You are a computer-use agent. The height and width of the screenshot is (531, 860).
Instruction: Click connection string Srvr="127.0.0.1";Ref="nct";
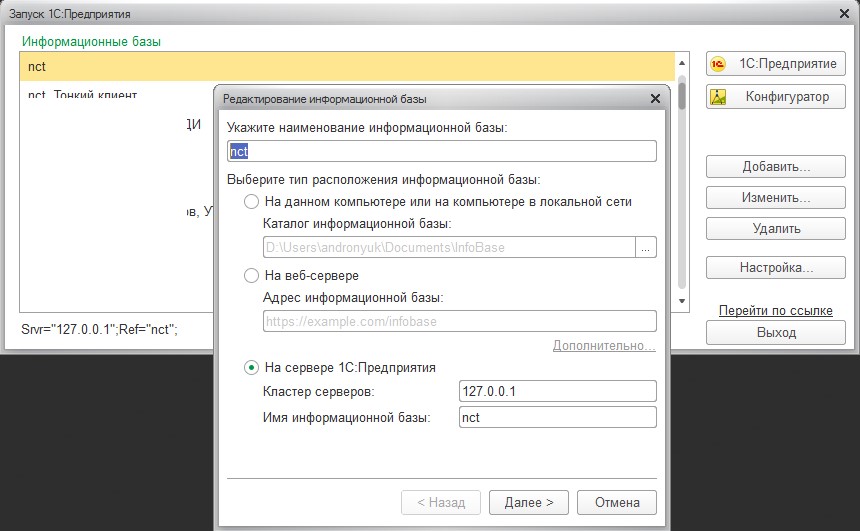click(99, 329)
